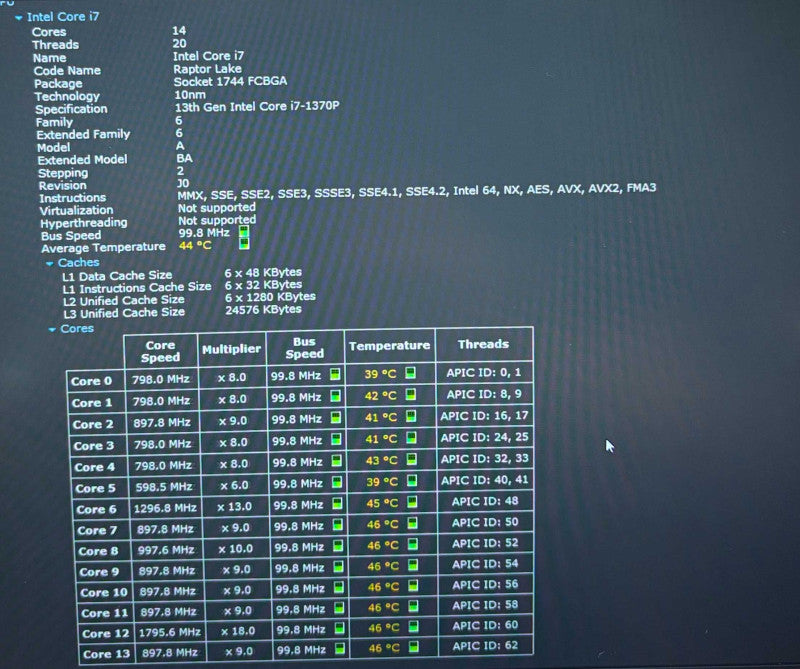This screenshot has width=800, height=669.
Task: Select the APIC ID: 40, 41 cell
Action: click(x=485, y=480)
